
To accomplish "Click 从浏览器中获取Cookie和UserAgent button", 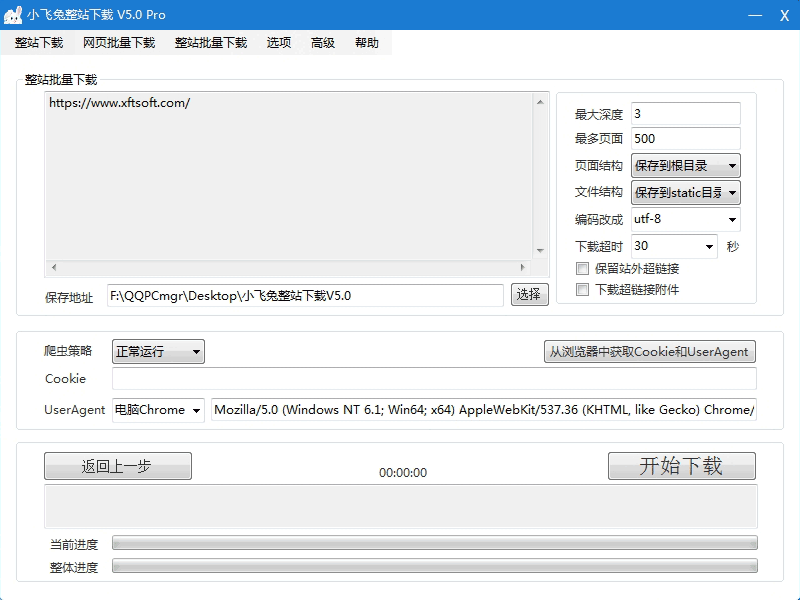I will click(648, 352).
